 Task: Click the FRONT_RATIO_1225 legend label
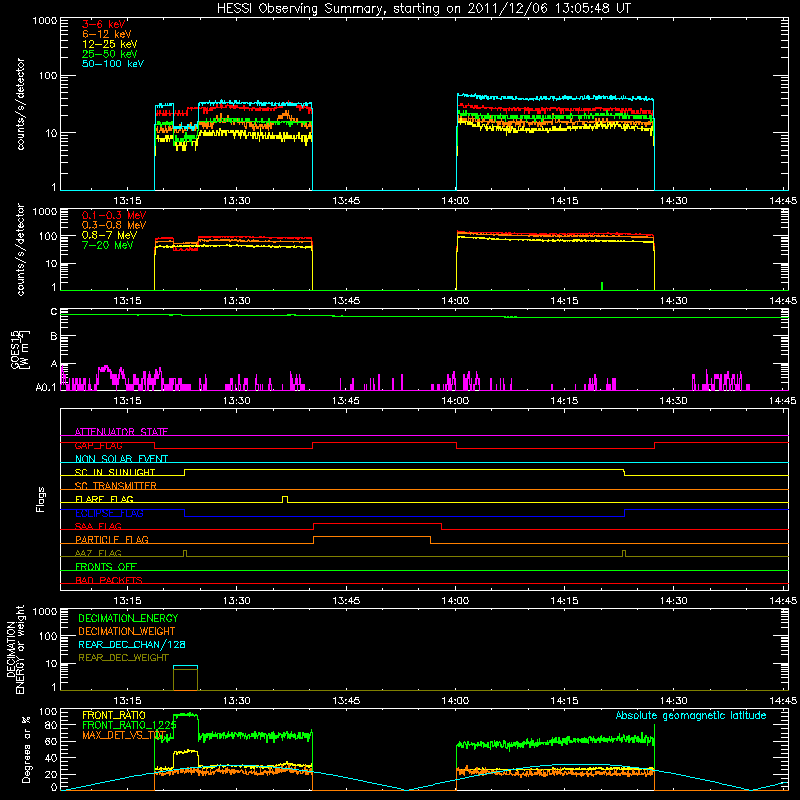coord(130,725)
